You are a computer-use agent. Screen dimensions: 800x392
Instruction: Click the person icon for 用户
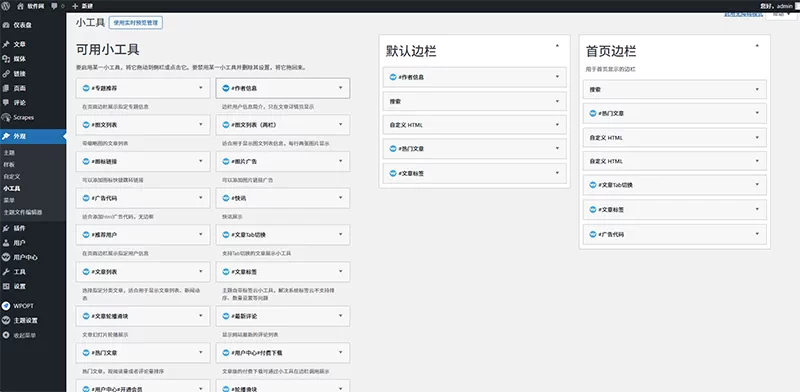[6, 243]
